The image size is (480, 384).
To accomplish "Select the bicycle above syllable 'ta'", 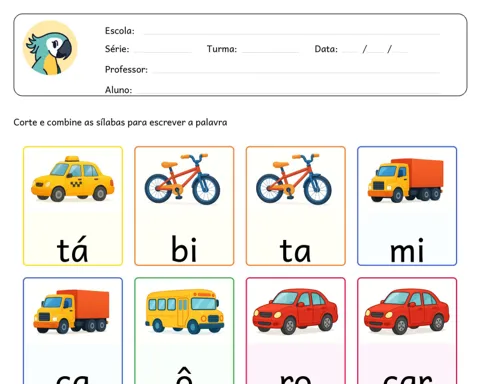I will [x=294, y=179].
